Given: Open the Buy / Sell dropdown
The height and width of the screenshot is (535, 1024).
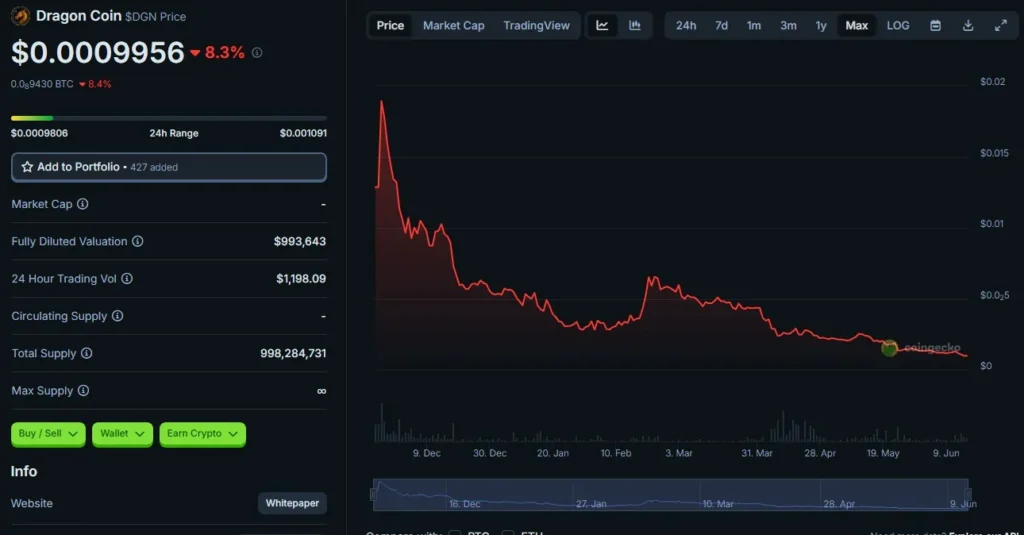Looking at the screenshot, I should click(x=48, y=434).
